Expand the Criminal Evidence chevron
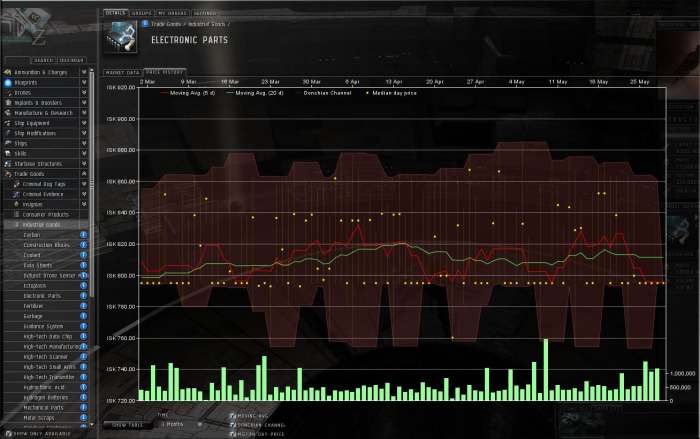Screen dimensions: 700x439 (x=83, y=194)
